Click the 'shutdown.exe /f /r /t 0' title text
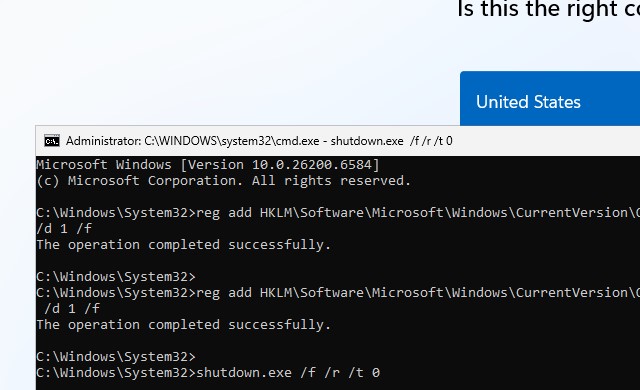The image size is (640, 390). [391, 141]
